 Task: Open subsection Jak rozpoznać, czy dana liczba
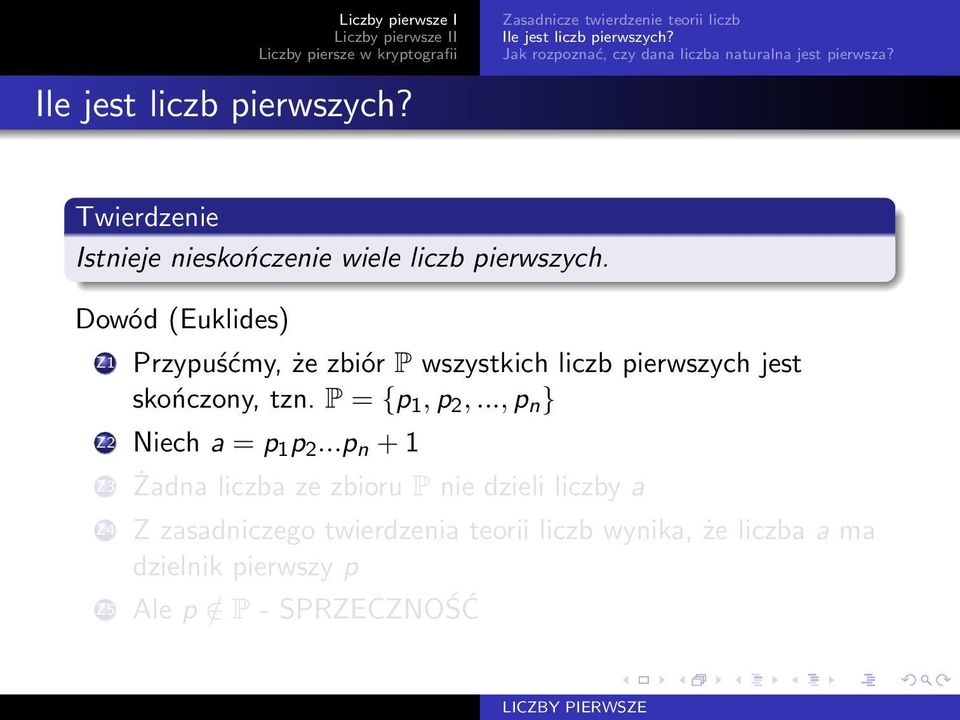(698, 54)
